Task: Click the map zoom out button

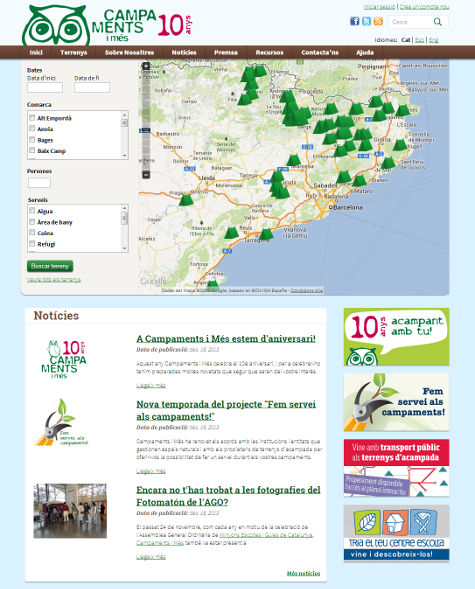Action: [x=146, y=175]
